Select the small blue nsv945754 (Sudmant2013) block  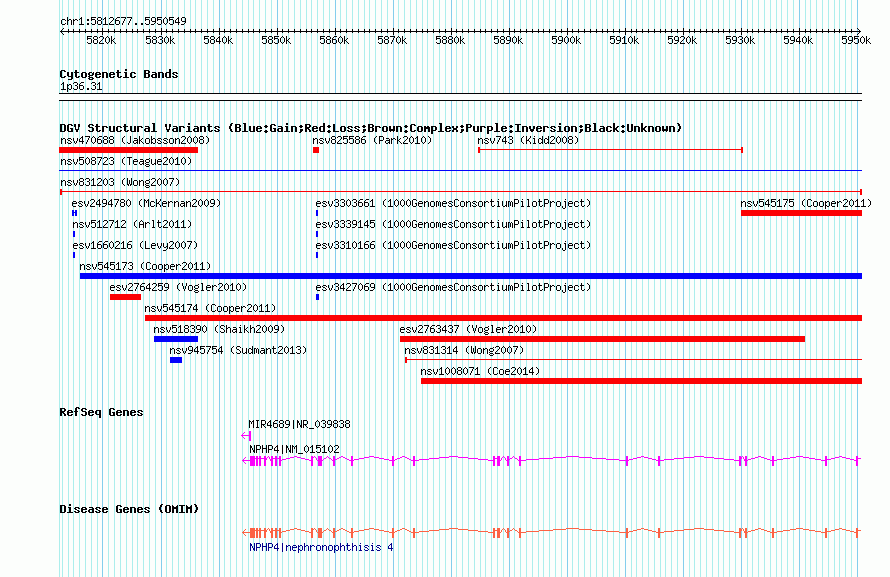[x=176, y=360]
